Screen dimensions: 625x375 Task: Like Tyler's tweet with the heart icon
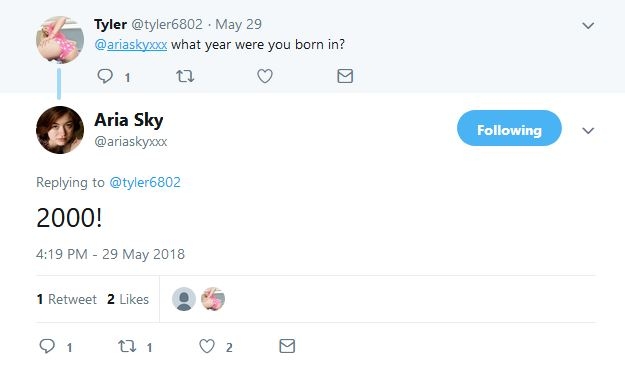(x=265, y=76)
